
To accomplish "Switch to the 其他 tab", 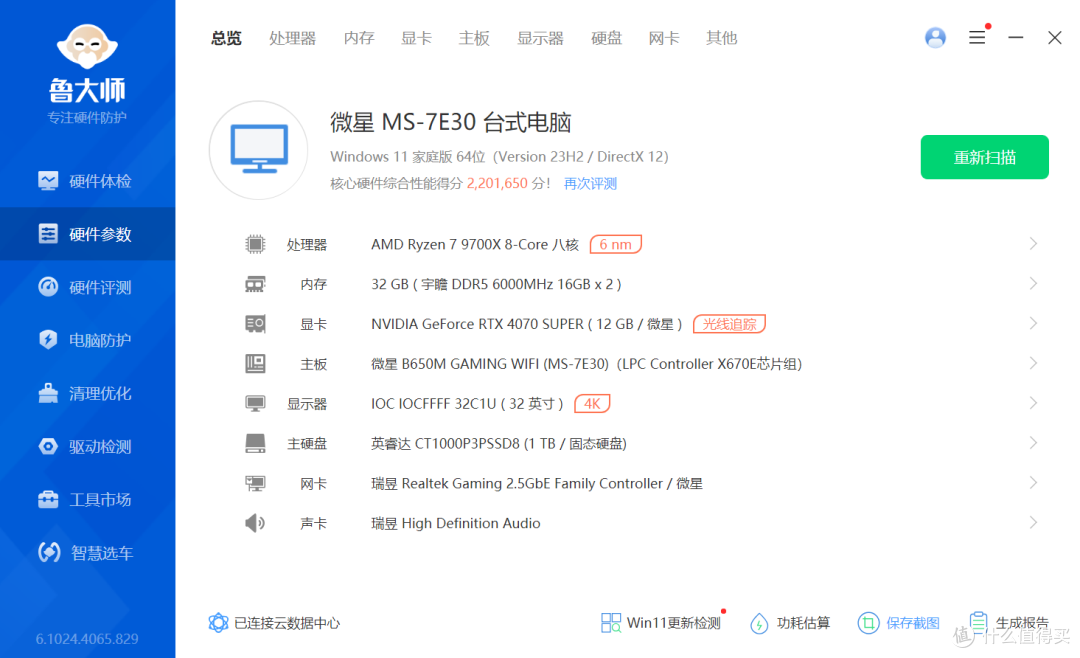I will point(721,38).
